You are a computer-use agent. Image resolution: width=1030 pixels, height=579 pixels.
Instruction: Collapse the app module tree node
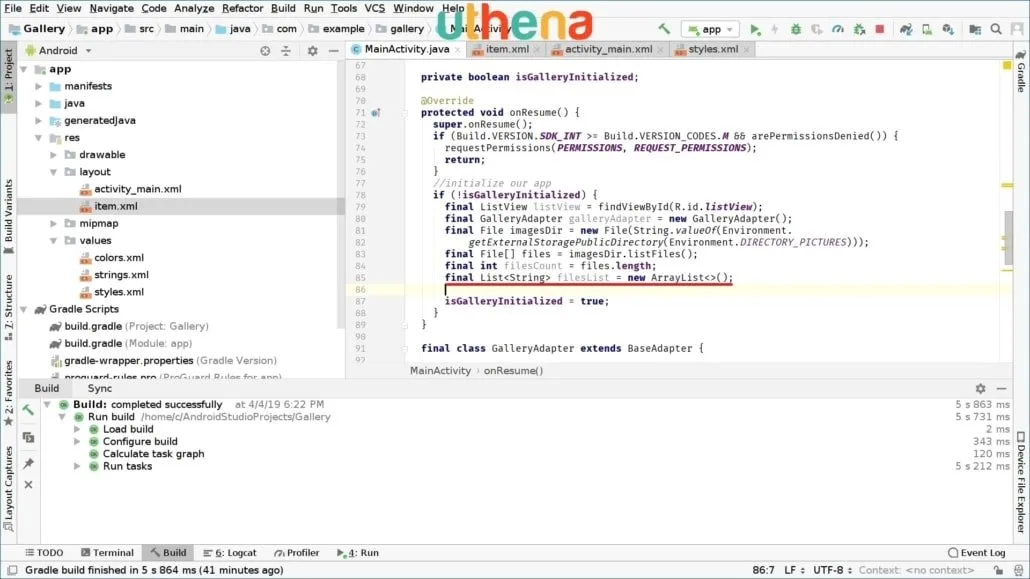tap(24, 69)
